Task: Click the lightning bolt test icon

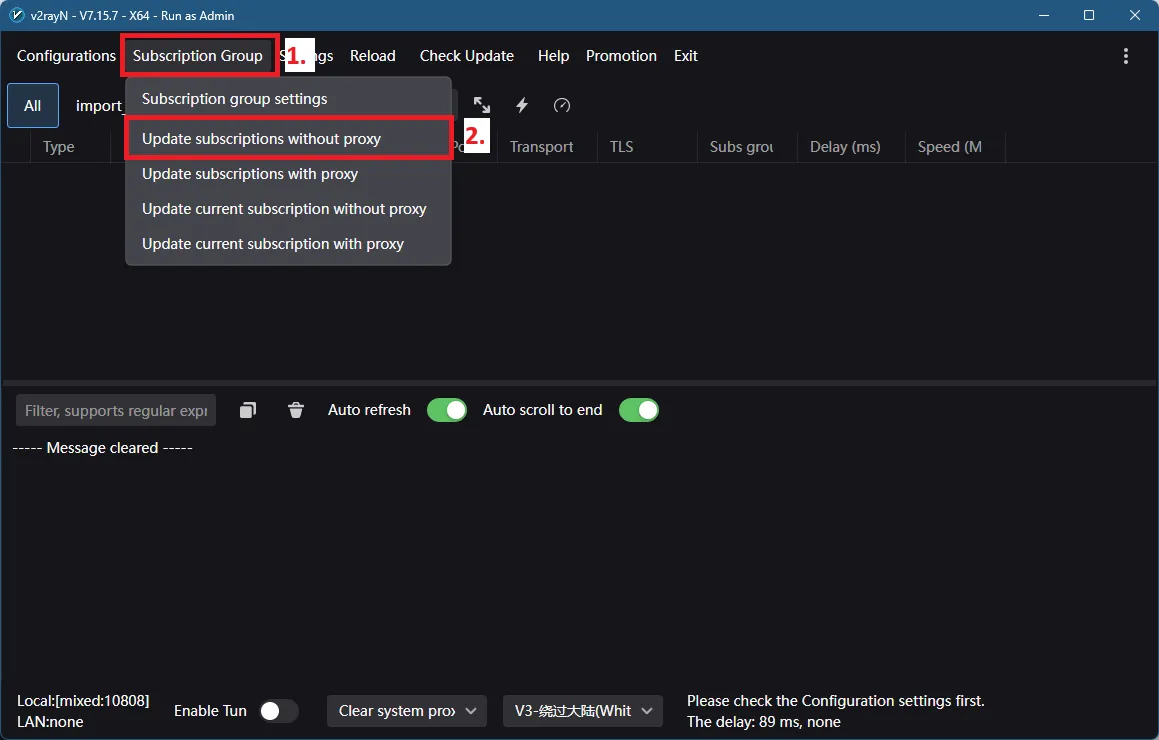Action: [522, 105]
